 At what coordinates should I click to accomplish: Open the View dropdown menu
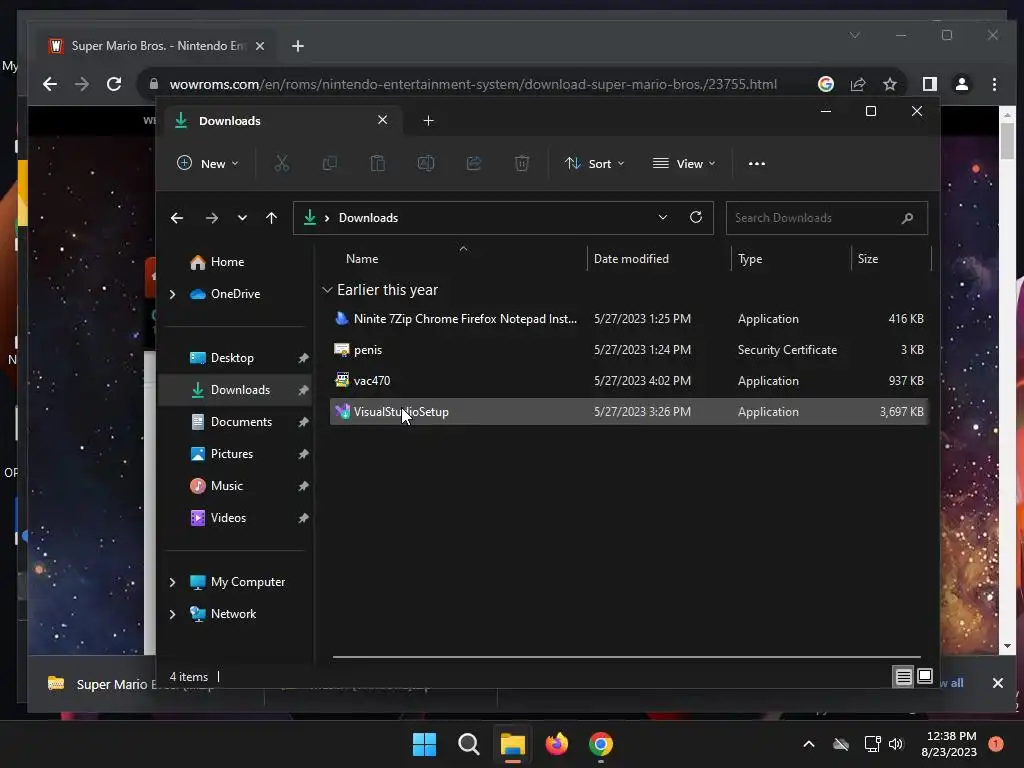(684, 163)
